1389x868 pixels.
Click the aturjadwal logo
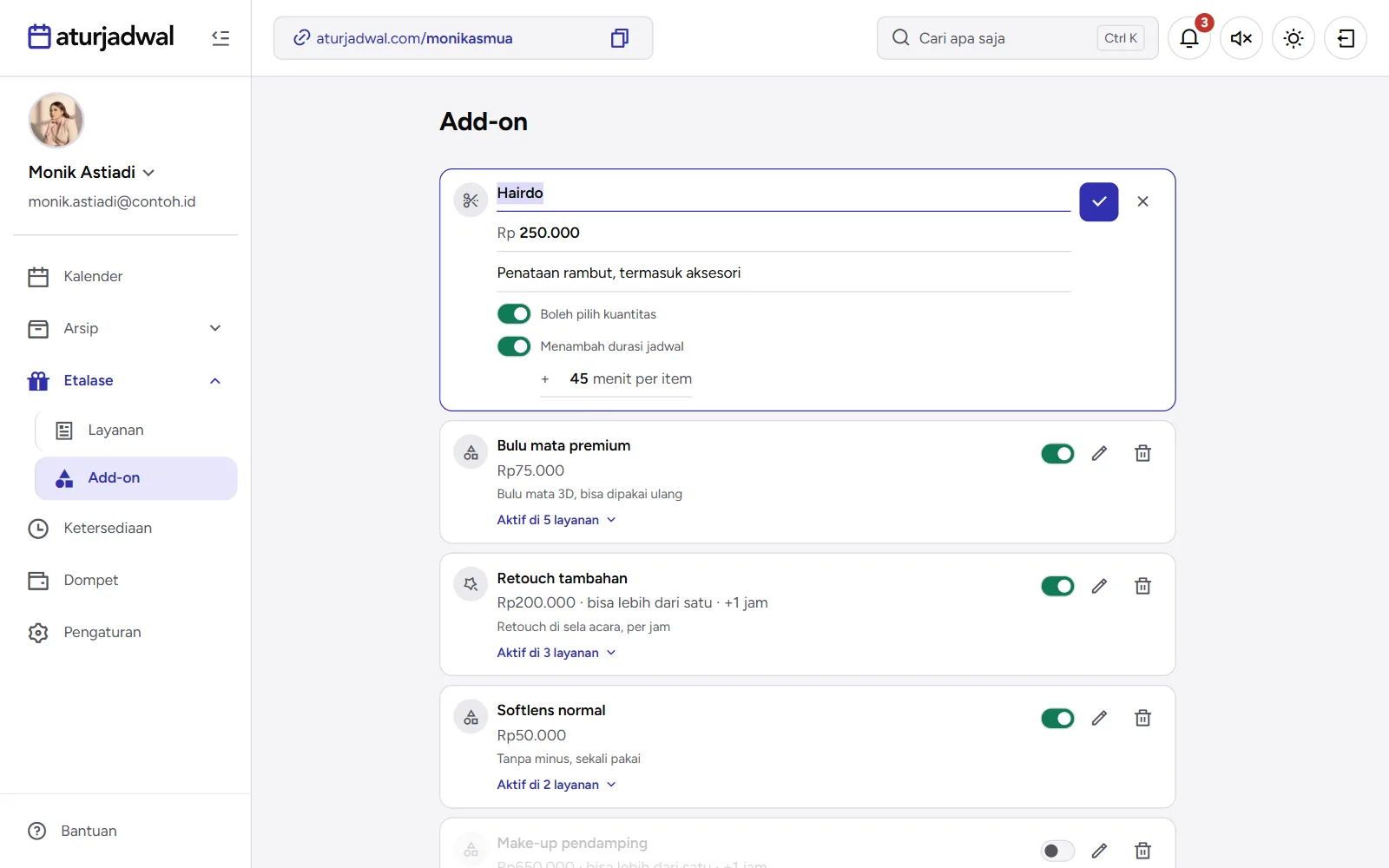point(101,37)
